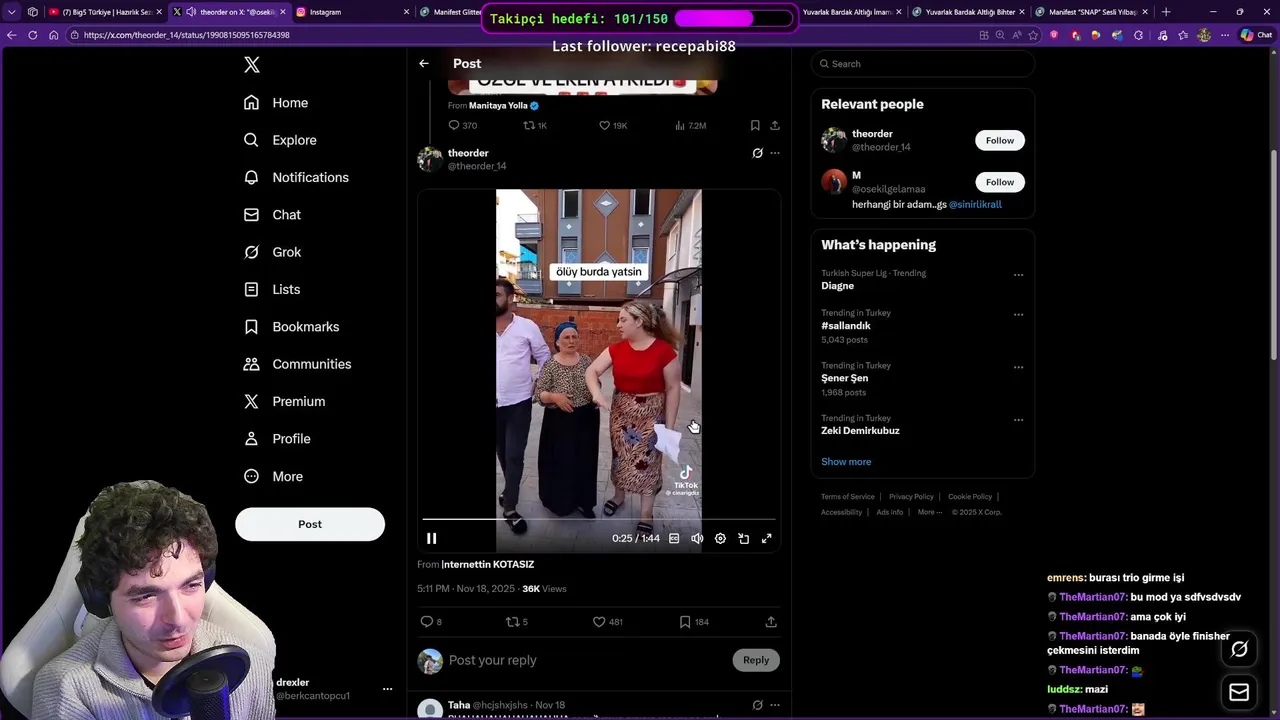The width and height of the screenshot is (1280, 720).
Task: Open floating Grok button
Action: (1239, 650)
